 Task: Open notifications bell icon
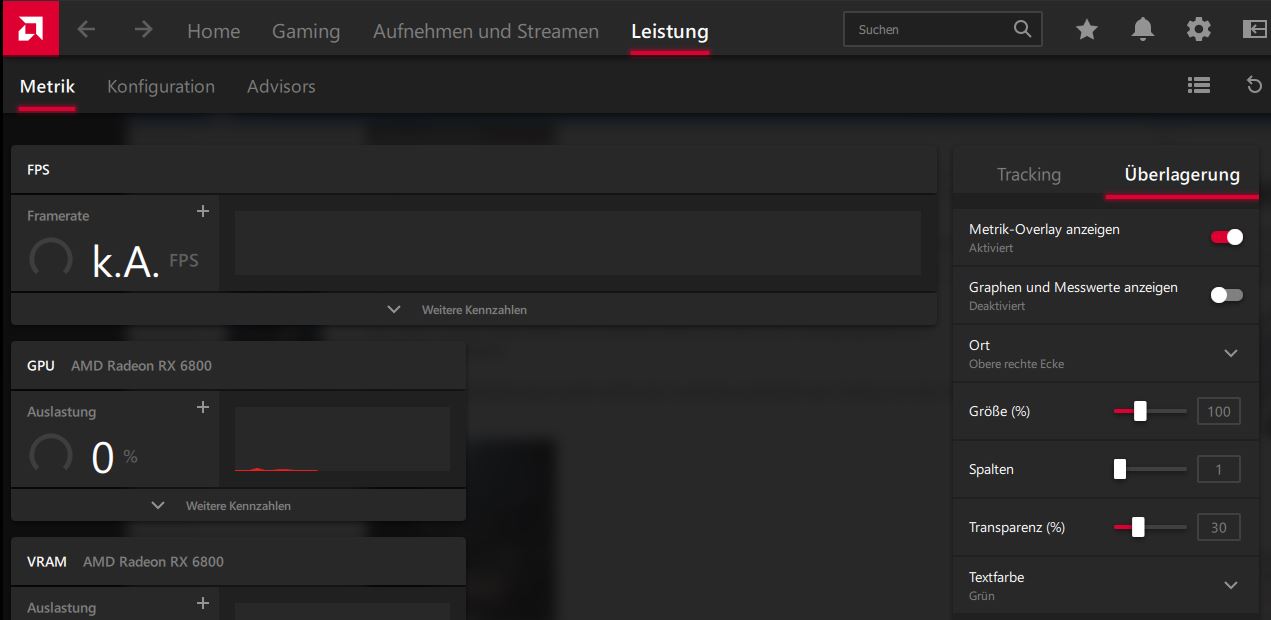pos(1142,30)
